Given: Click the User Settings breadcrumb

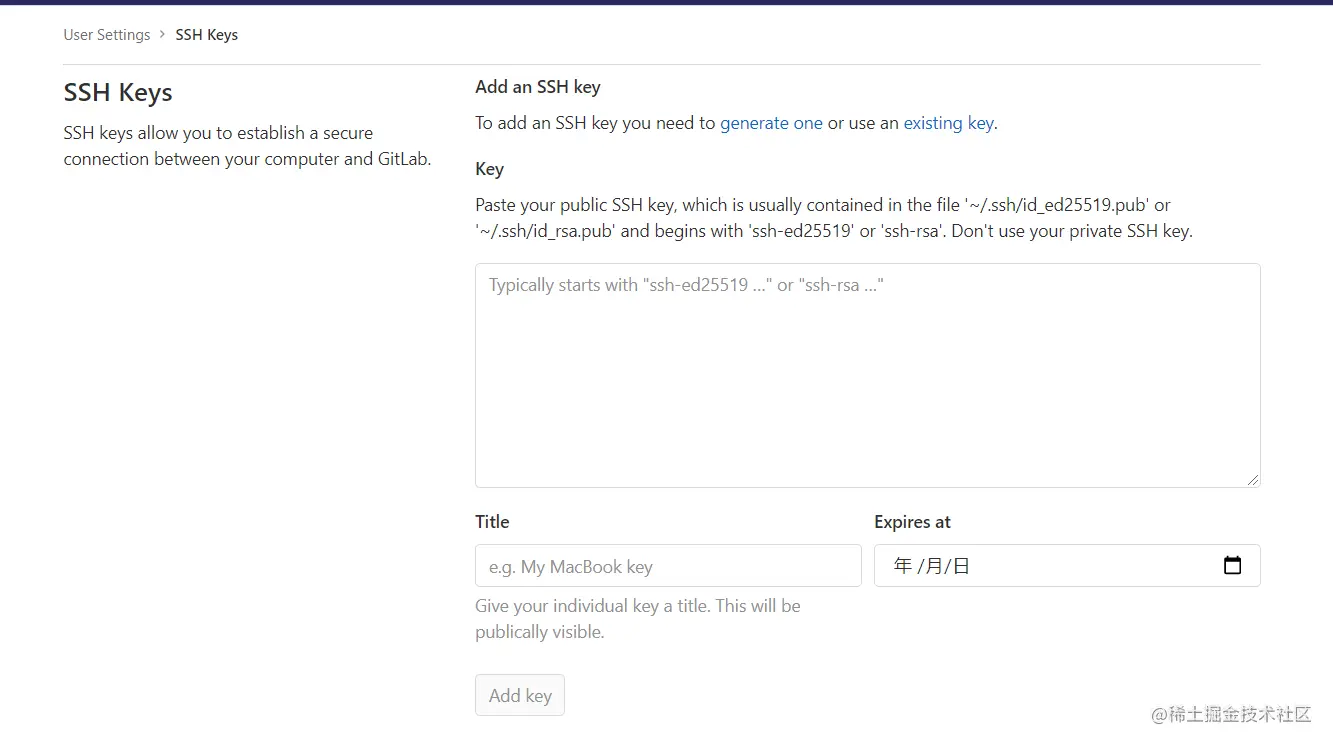Looking at the screenshot, I should [x=107, y=35].
